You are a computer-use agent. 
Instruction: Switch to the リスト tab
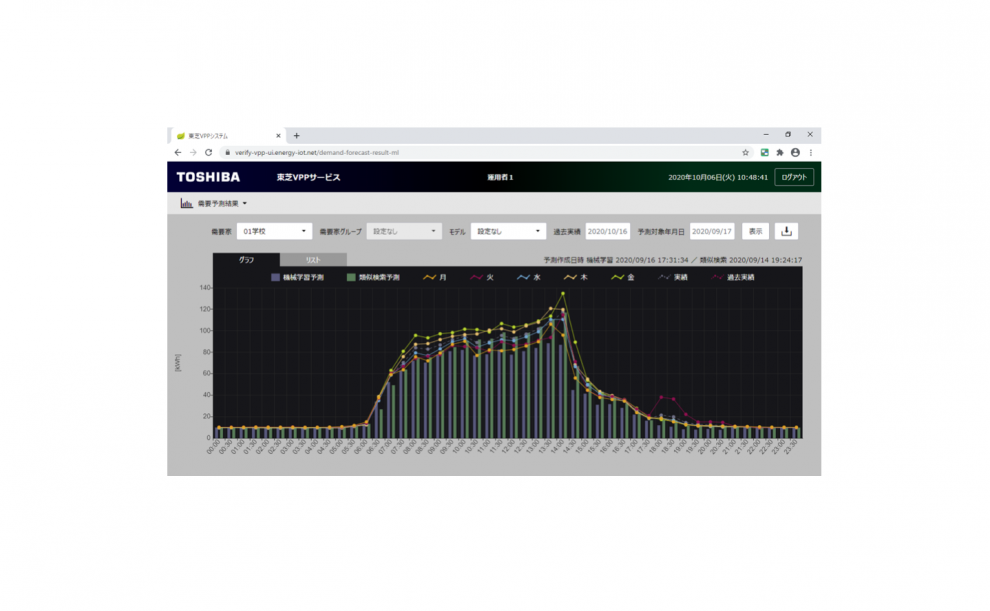click(313, 259)
